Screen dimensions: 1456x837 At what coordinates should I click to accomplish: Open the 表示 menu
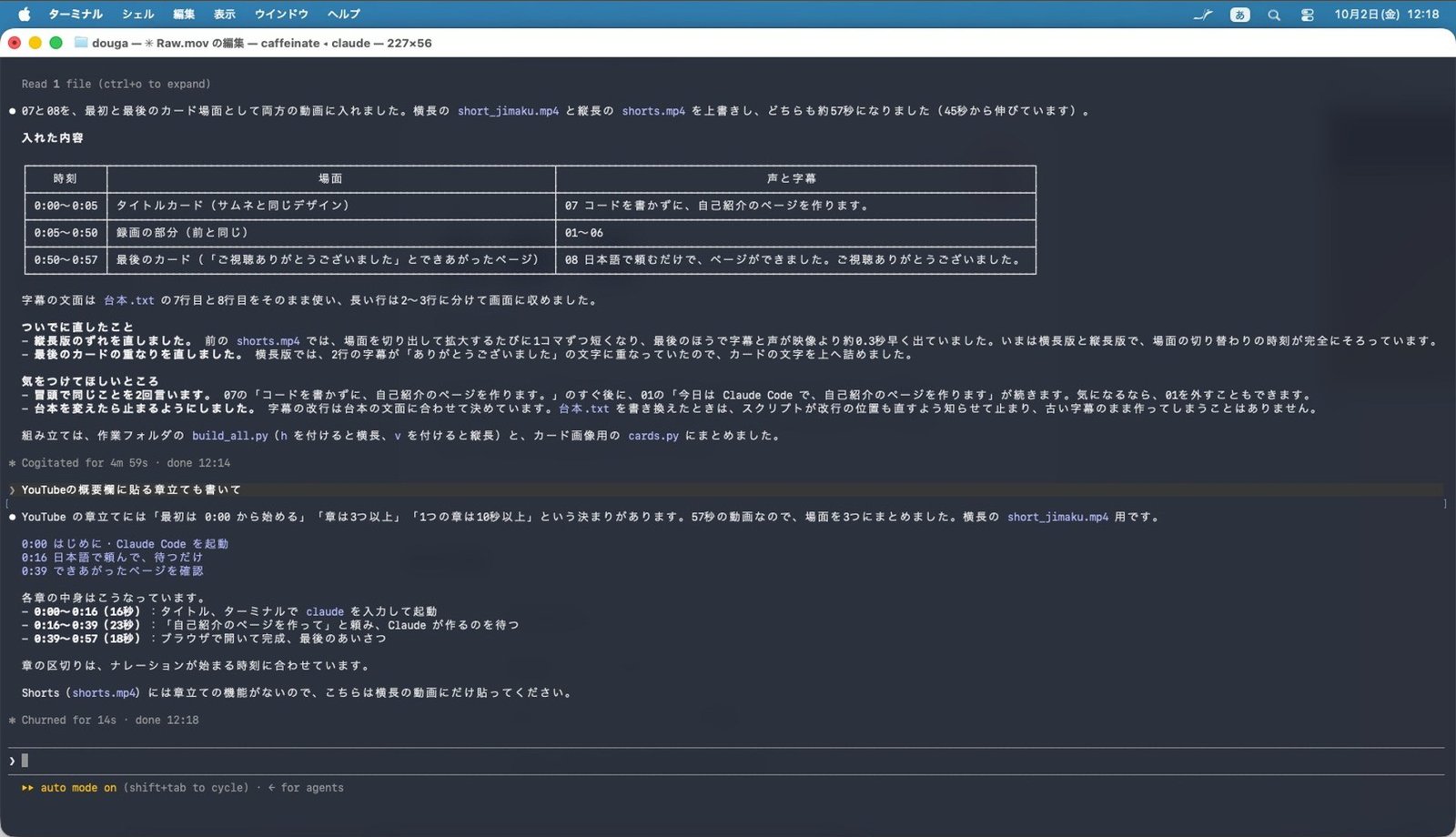(x=225, y=14)
